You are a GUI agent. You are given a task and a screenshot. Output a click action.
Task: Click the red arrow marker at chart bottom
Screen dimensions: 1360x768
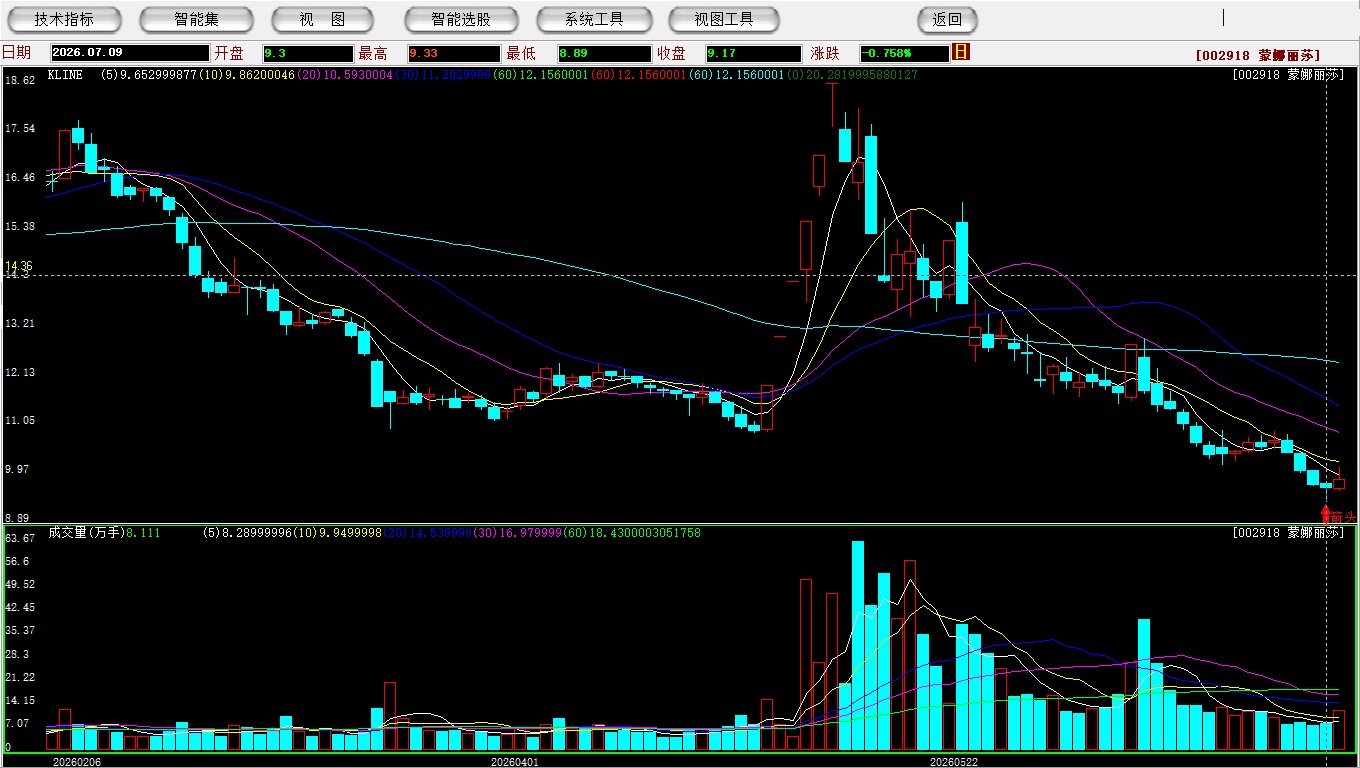[x=1326, y=515]
